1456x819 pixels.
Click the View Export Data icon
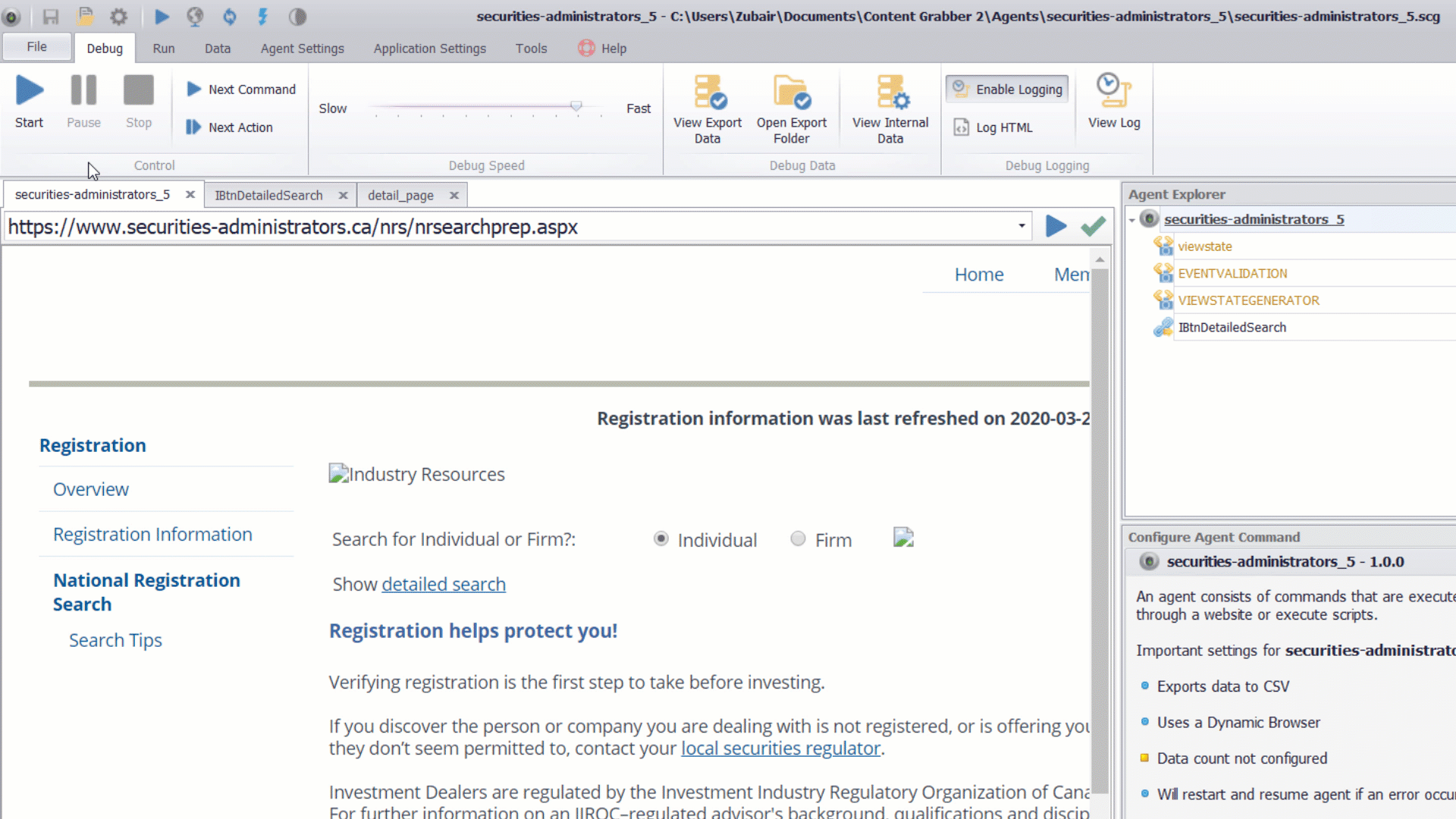point(710,92)
